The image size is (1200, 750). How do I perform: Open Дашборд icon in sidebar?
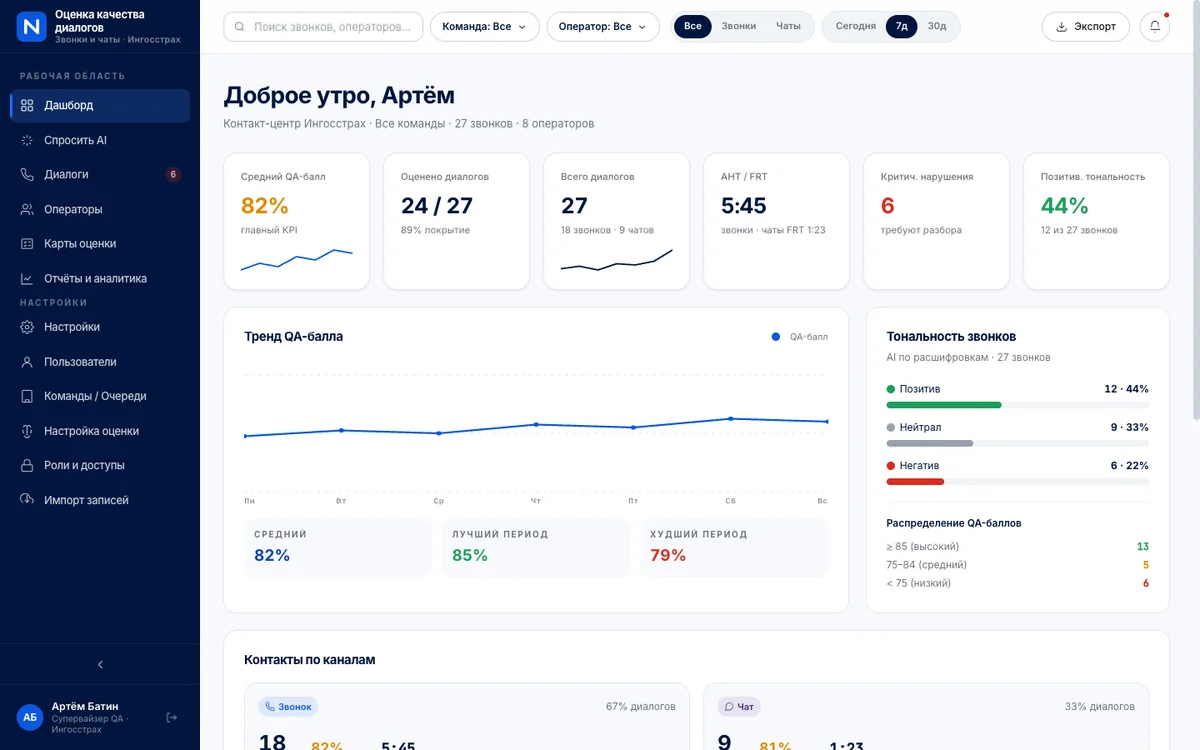coord(27,105)
